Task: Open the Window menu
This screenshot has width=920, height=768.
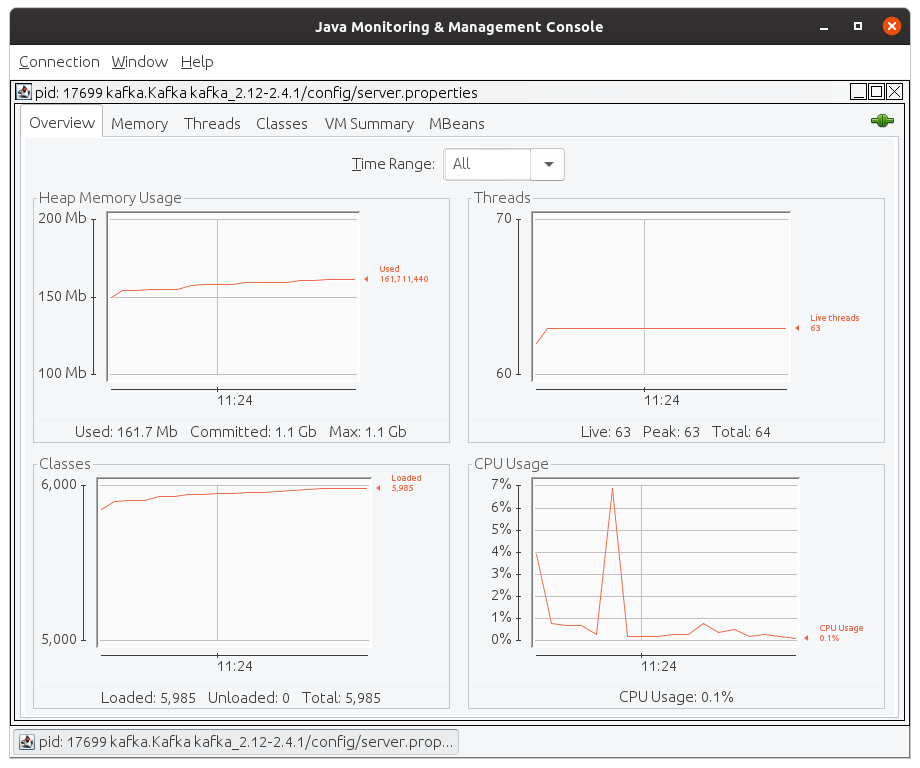Action: [x=139, y=62]
